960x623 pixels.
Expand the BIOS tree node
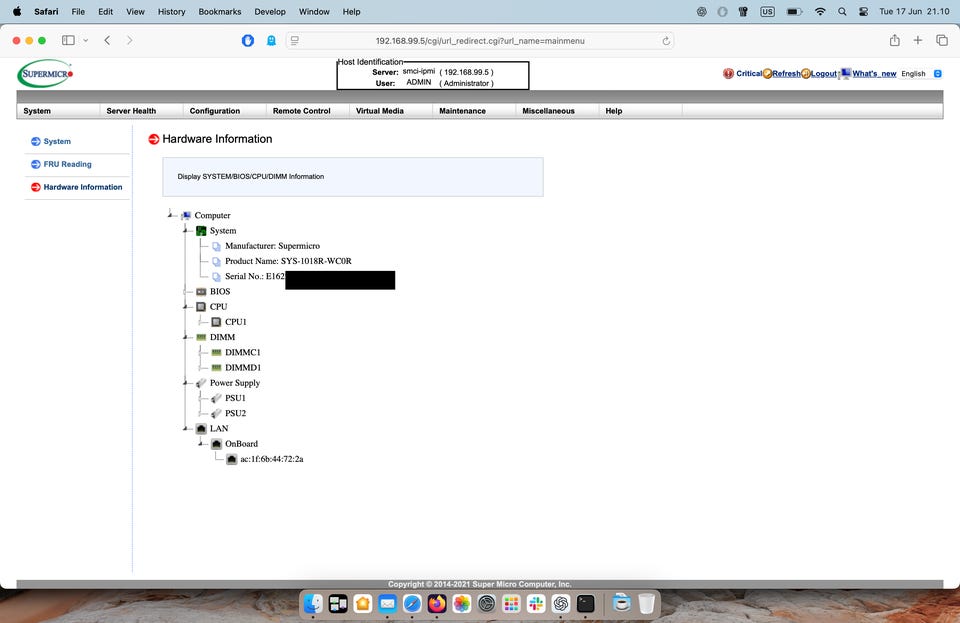coord(186,291)
